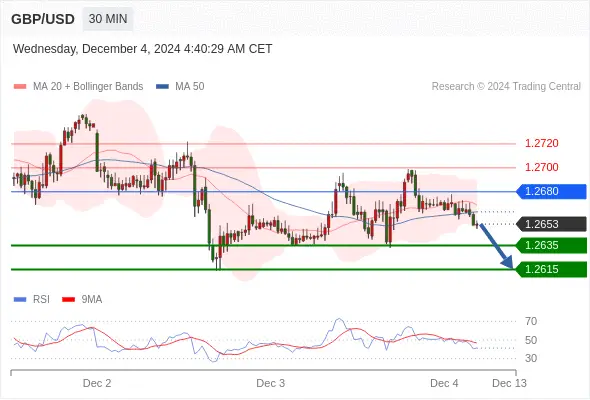The image size is (590, 400).
Task: Click the RSI 70 level label
Action: tap(531, 321)
